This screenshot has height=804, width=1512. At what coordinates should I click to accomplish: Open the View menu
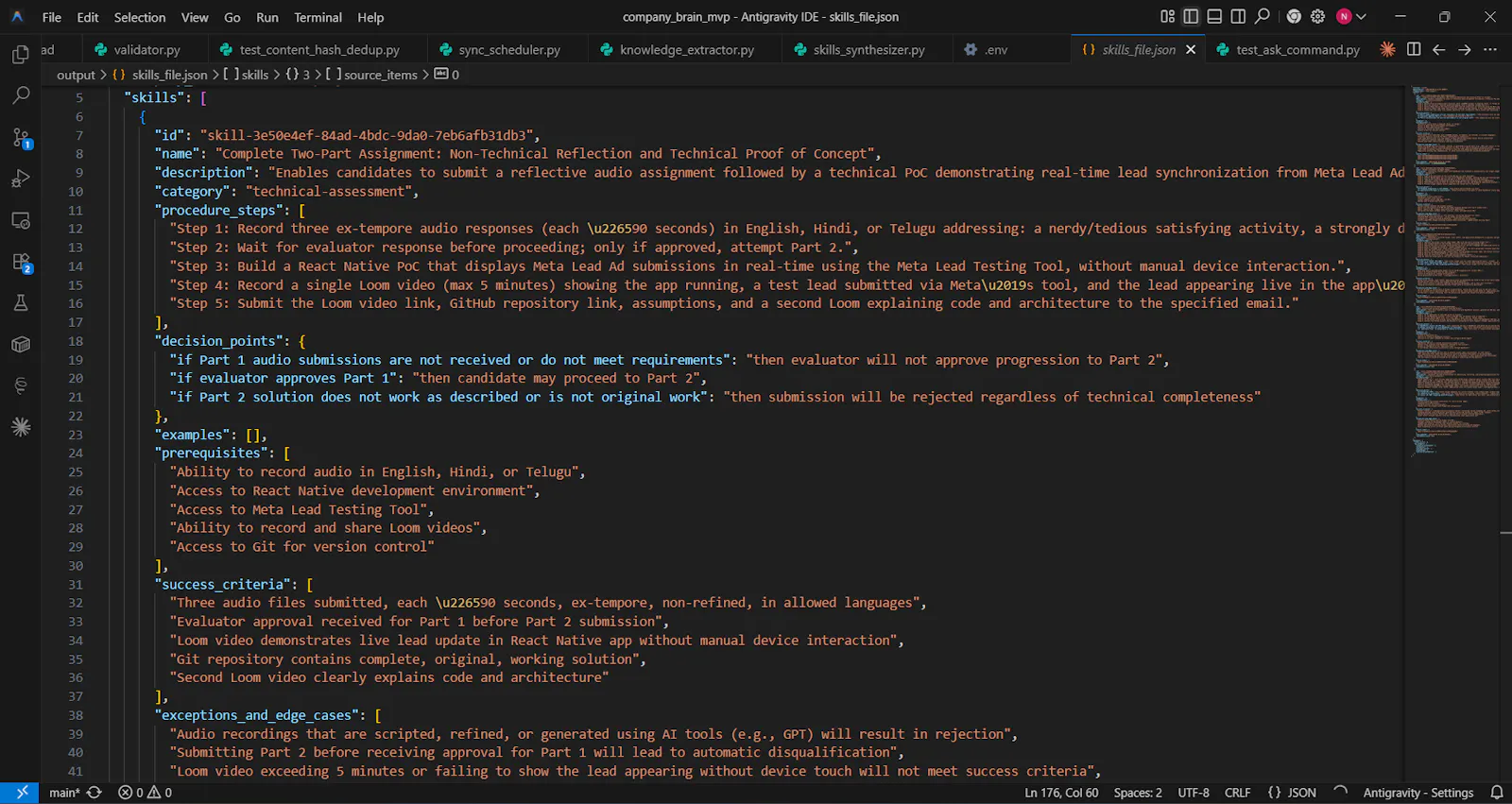pyautogui.click(x=195, y=17)
